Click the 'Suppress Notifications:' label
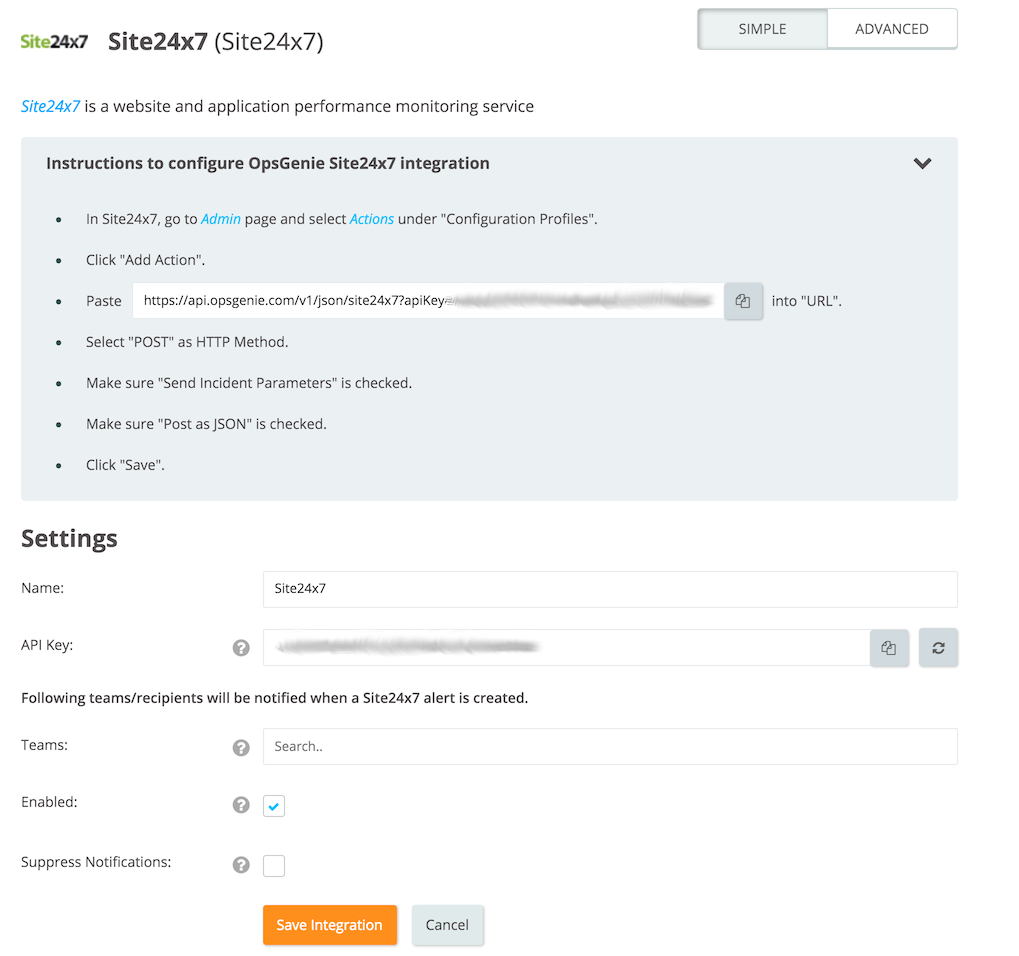Screen dimensions: 1019x956 pos(96,862)
